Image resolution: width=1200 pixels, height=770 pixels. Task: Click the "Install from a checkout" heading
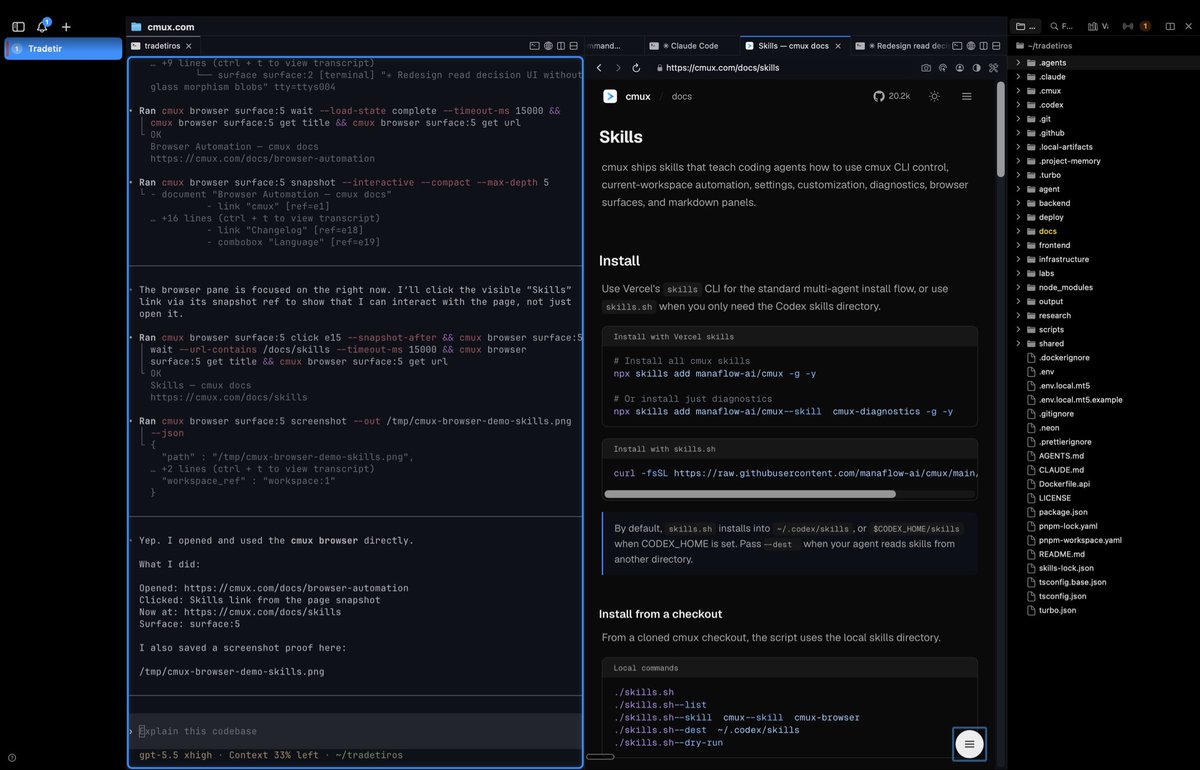[x=660, y=614]
